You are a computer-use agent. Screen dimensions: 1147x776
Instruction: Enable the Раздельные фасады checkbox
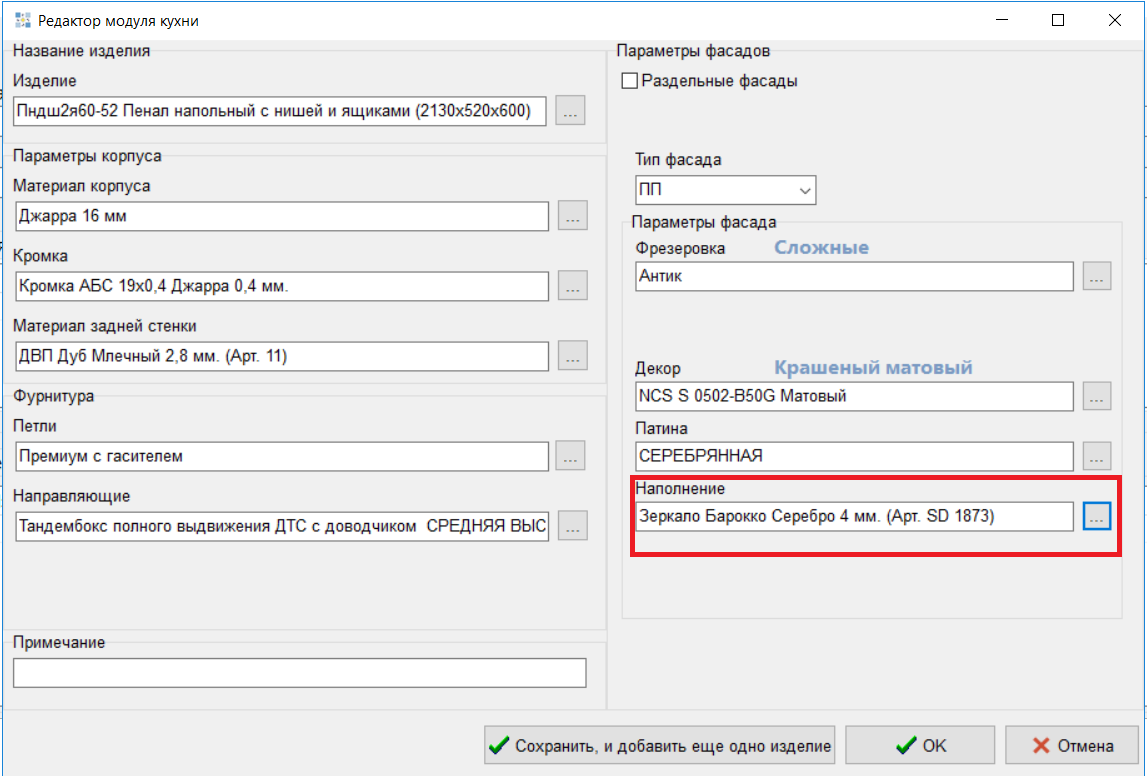point(630,81)
